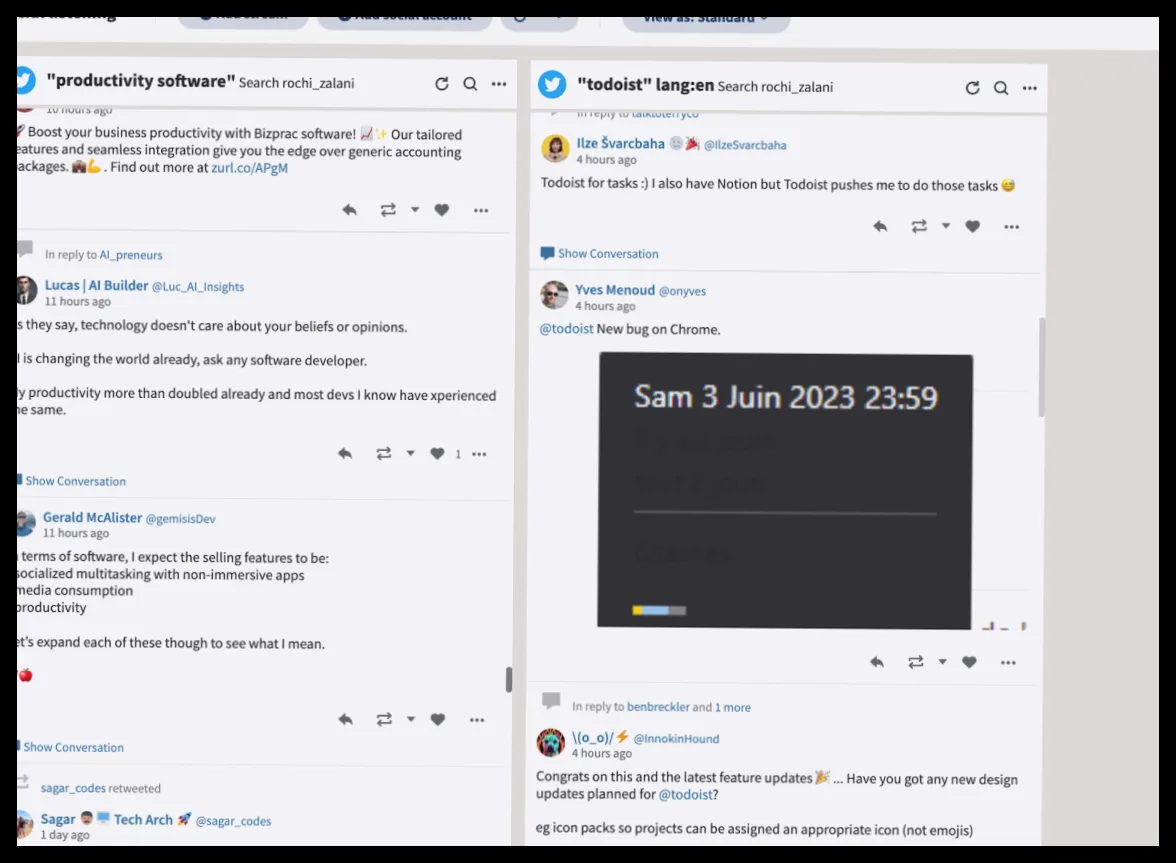
Task: Open the AI_preneurs profile link
Action: click(x=130, y=255)
